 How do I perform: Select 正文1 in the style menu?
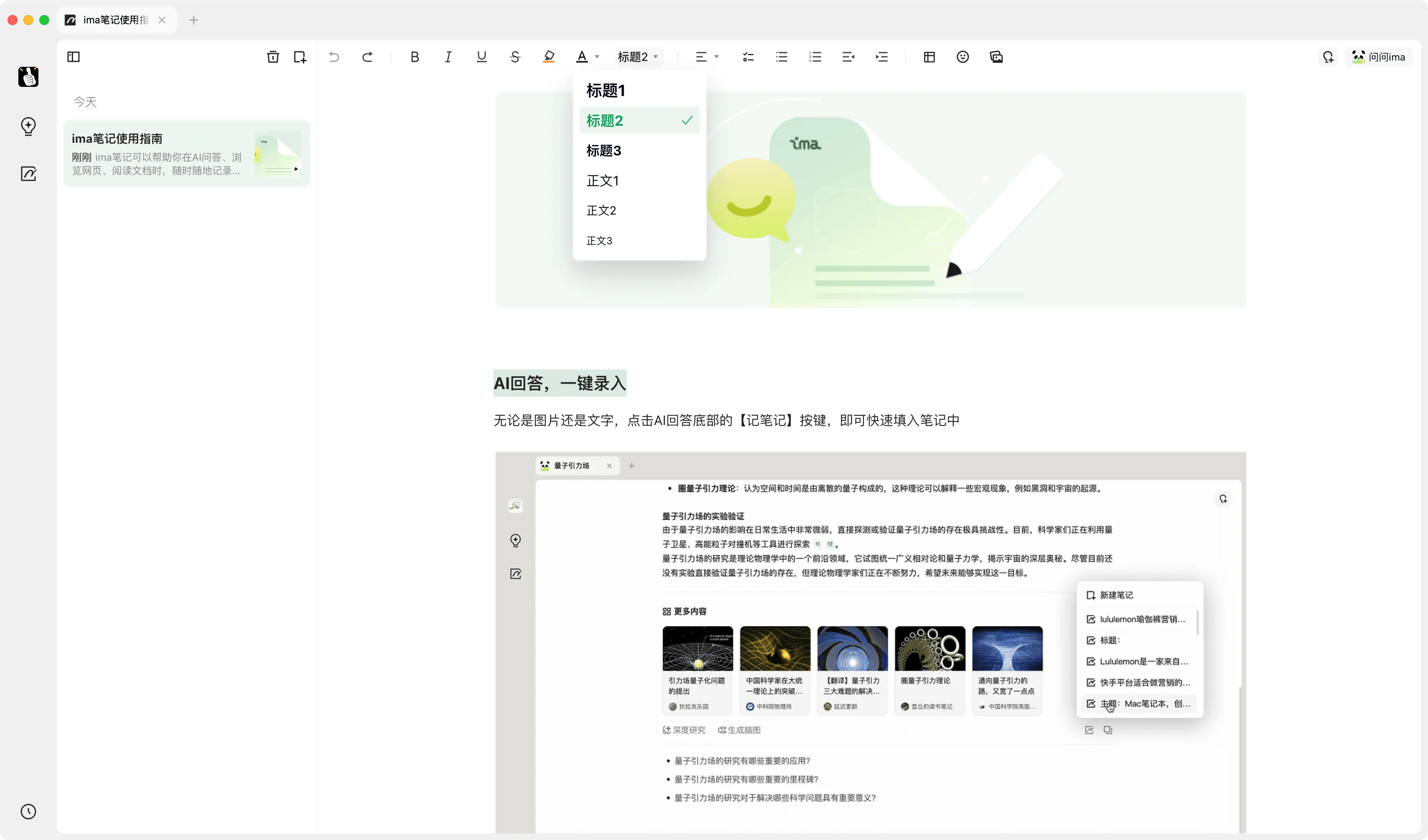point(603,181)
